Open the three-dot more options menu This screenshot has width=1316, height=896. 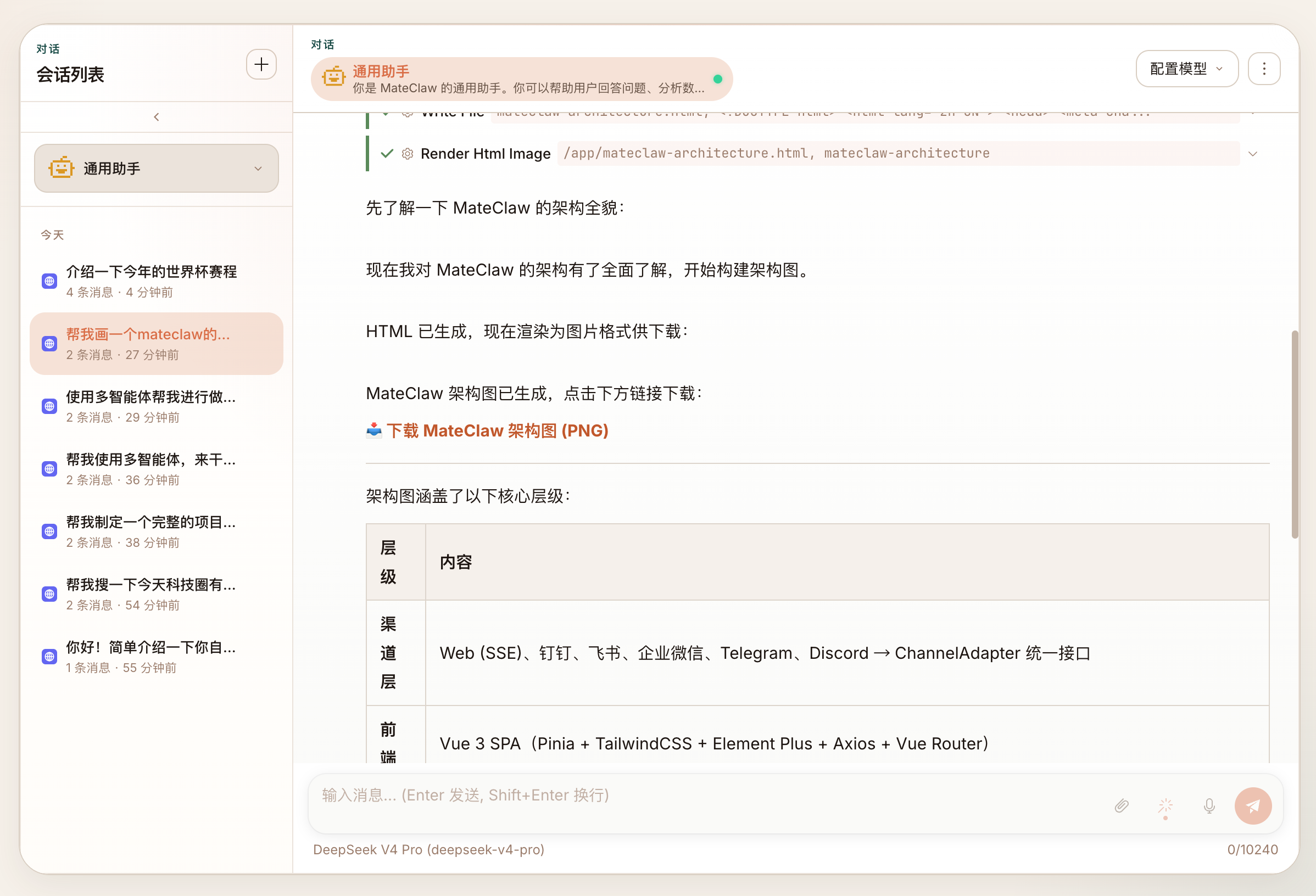coord(1264,69)
